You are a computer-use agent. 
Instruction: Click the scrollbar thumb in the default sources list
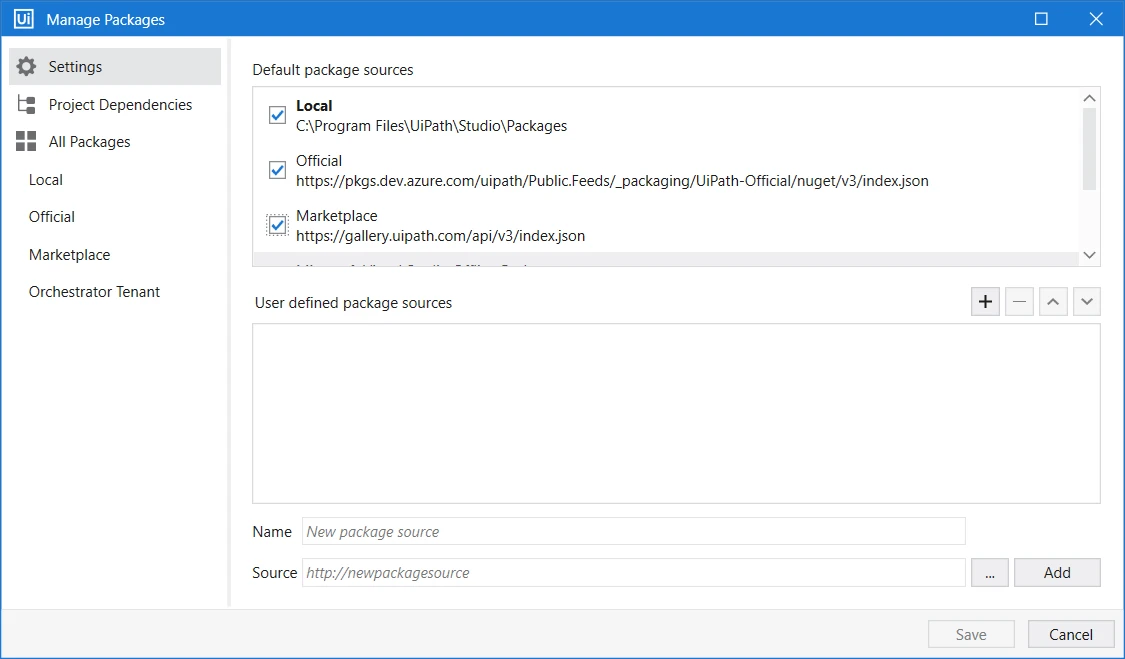1089,149
